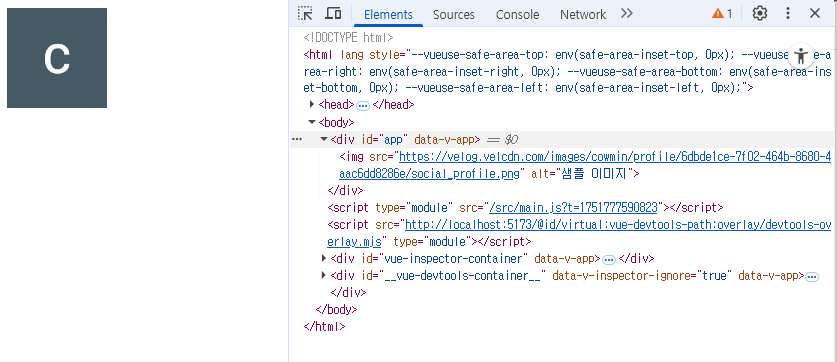Screen dimensions: 837x362
Task: Open the /src/main.js script link
Action: (x=573, y=208)
